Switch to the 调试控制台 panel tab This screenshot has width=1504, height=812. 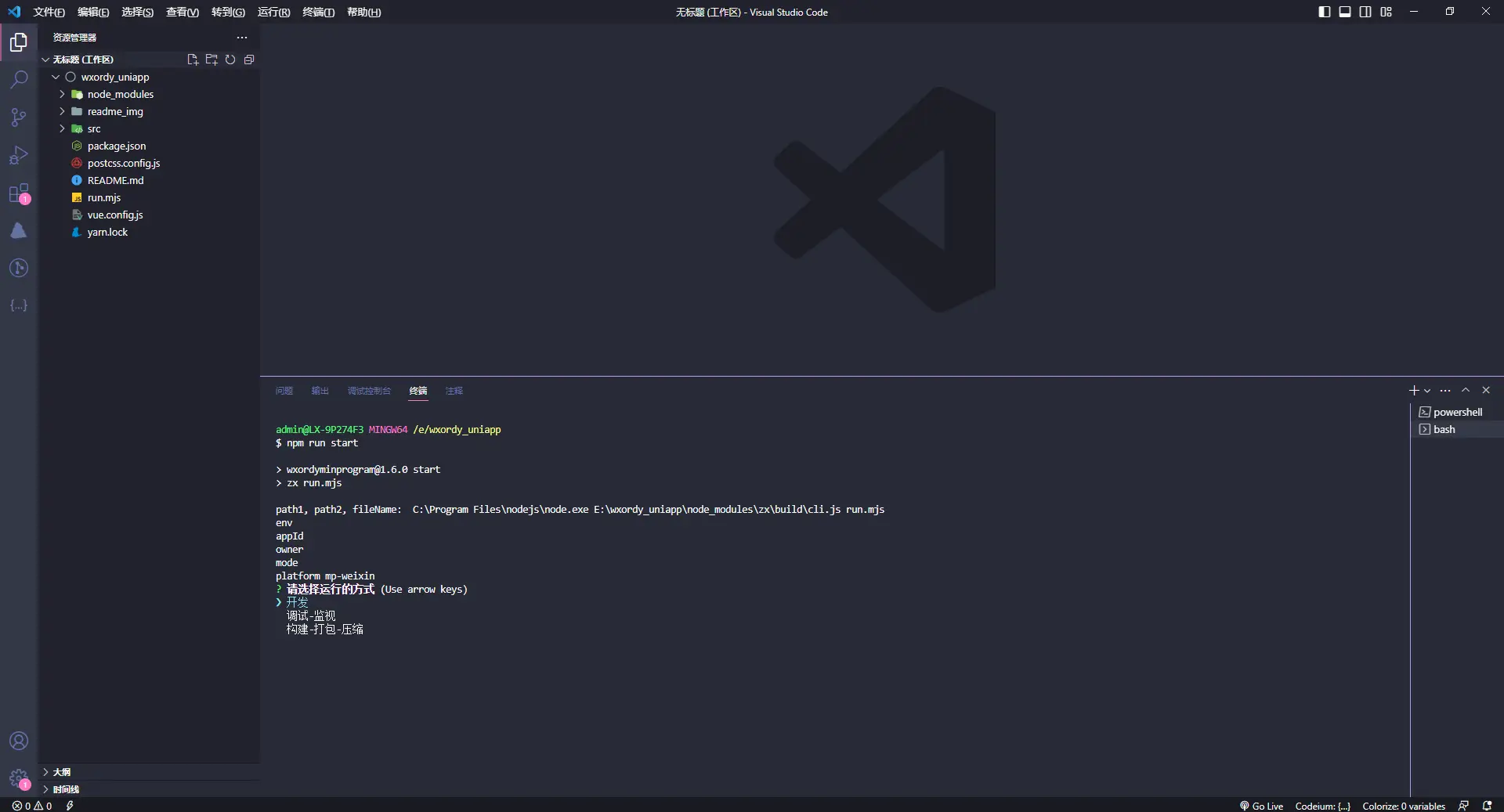pyautogui.click(x=369, y=391)
